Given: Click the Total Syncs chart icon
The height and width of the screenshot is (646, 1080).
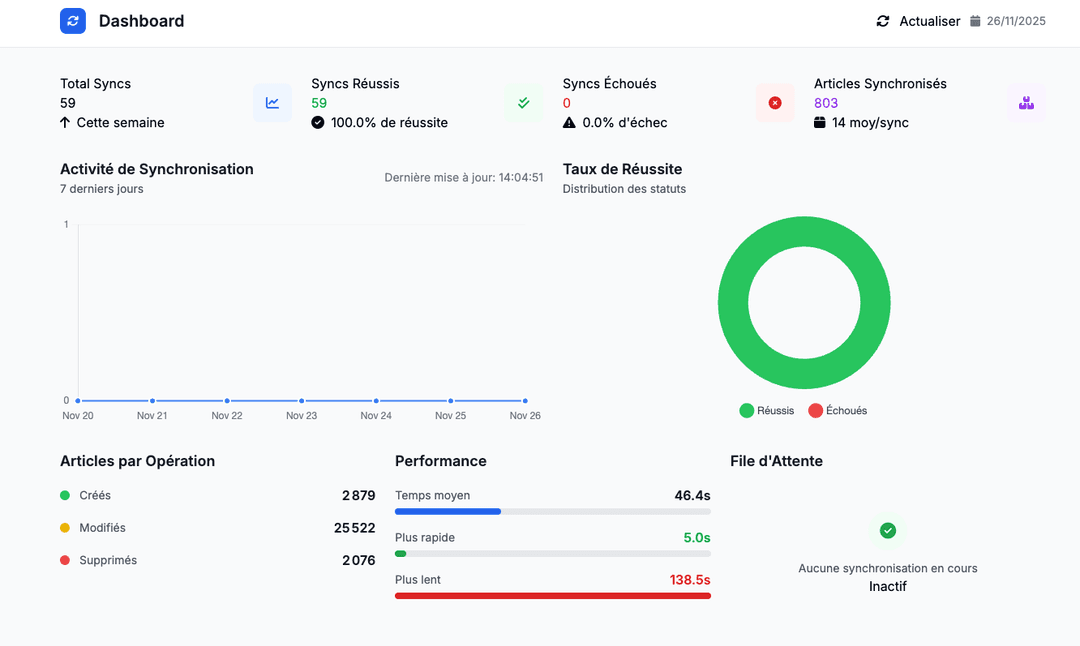Looking at the screenshot, I should click(272, 103).
